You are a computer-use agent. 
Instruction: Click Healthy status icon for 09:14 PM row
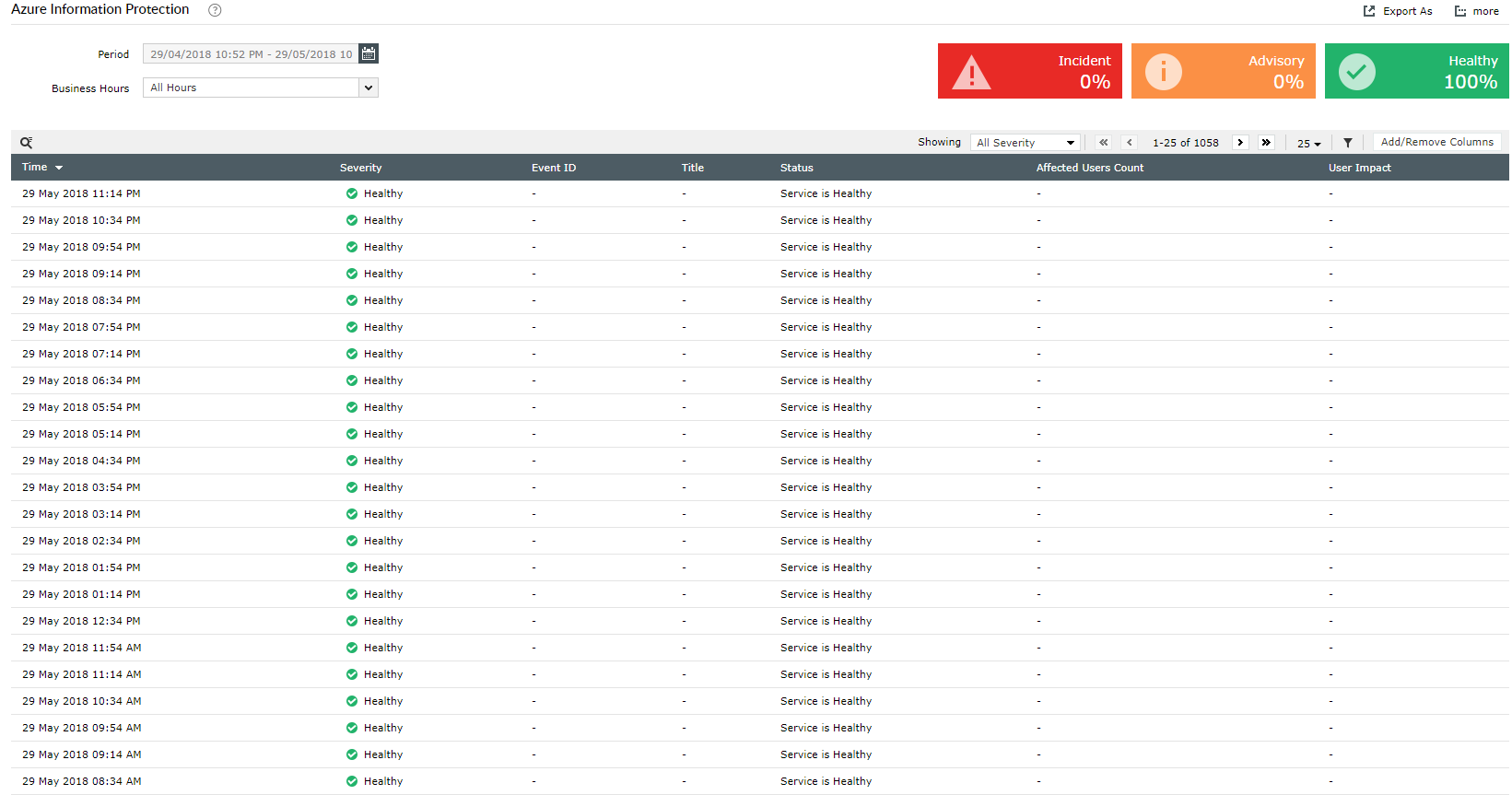pyautogui.click(x=352, y=274)
